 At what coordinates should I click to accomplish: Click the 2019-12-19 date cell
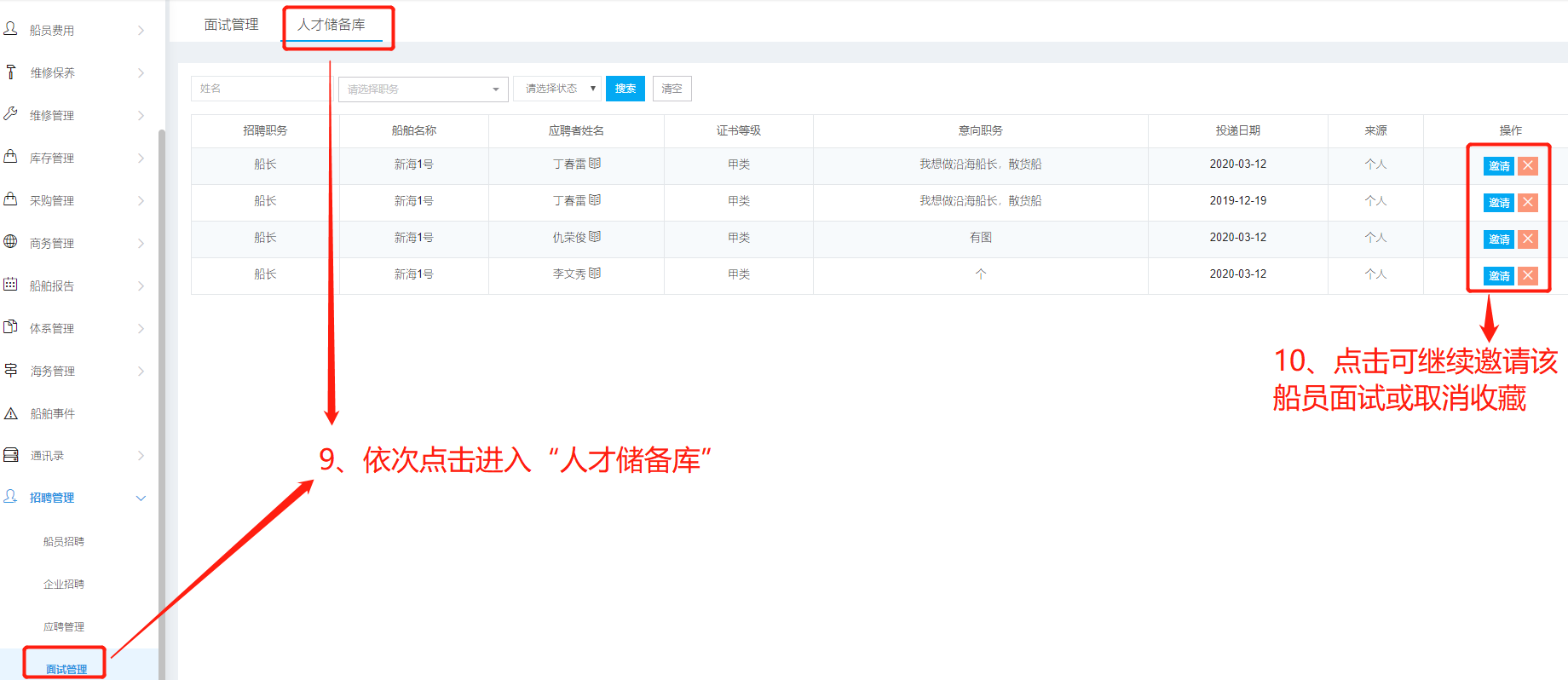tap(1237, 201)
